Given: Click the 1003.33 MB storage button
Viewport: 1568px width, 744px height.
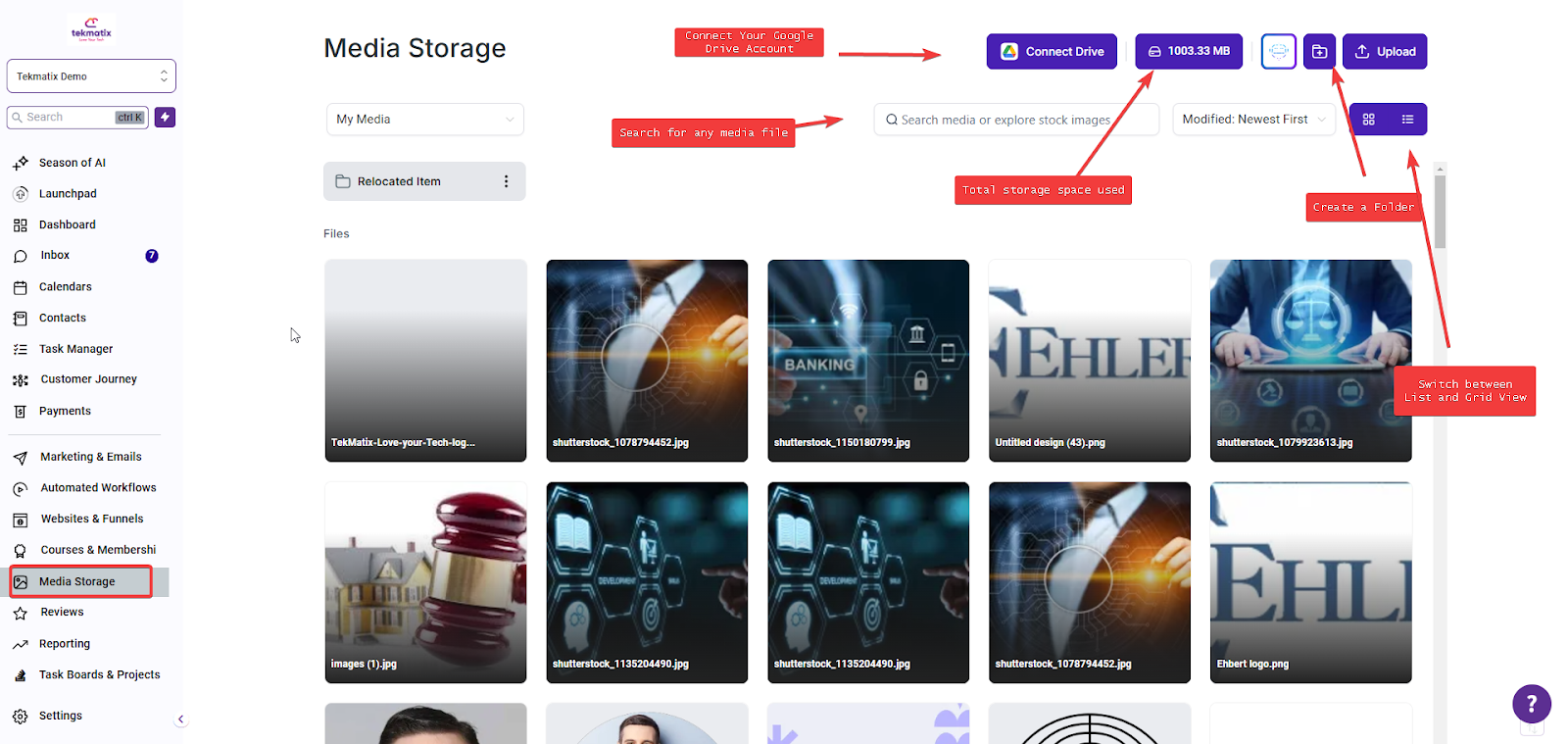Looking at the screenshot, I should pyautogui.click(x=1189, y=51).
